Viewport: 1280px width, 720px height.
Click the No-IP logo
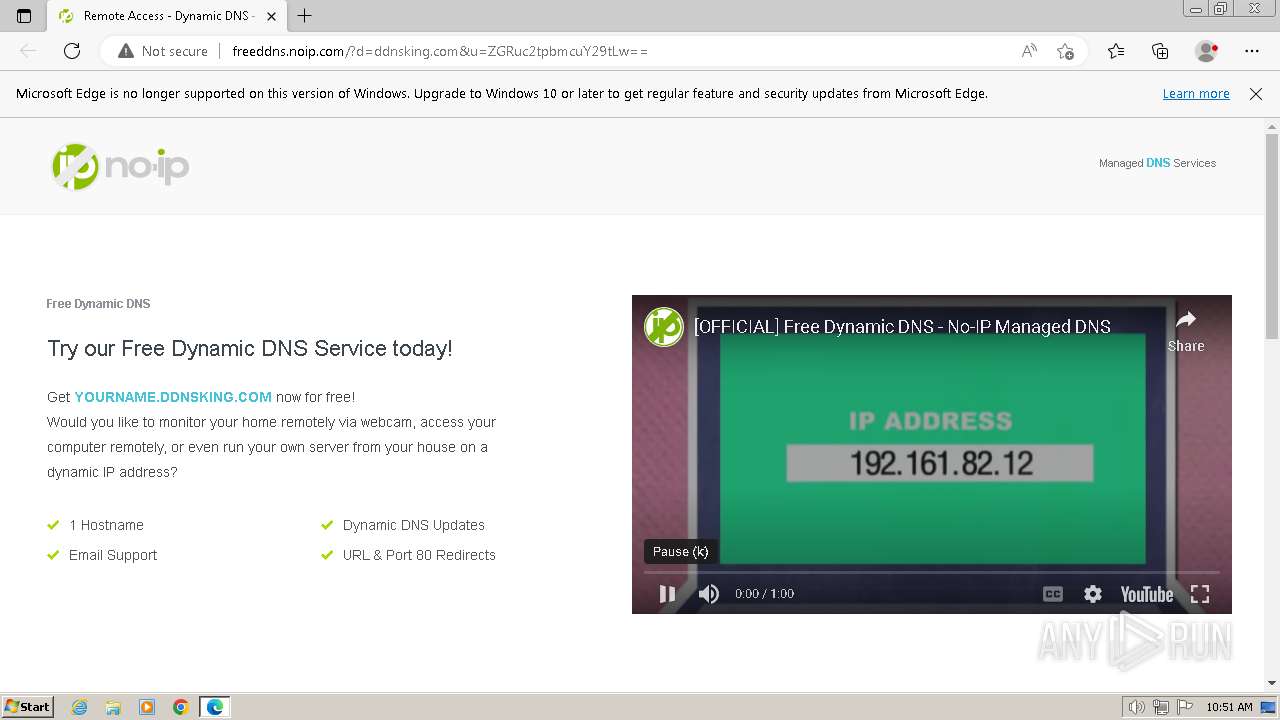tap(120, 166)
